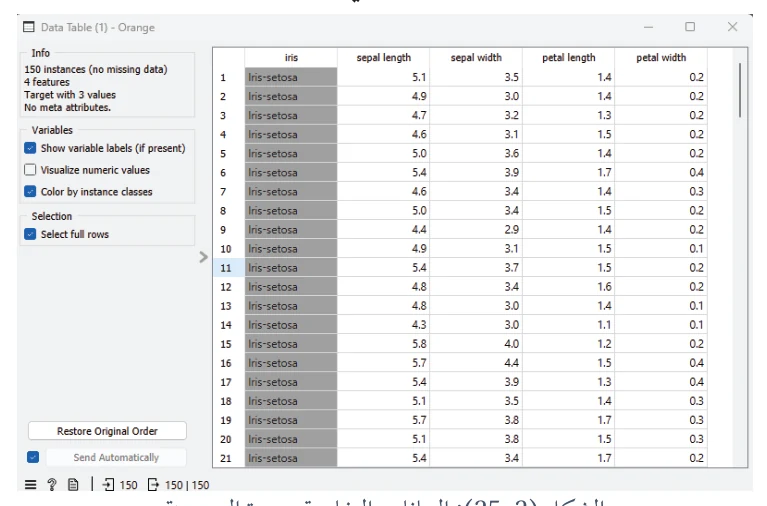Viewport: 767px width, 506px height.
Task: Open help via question mark icon
Action: point(51,484)
